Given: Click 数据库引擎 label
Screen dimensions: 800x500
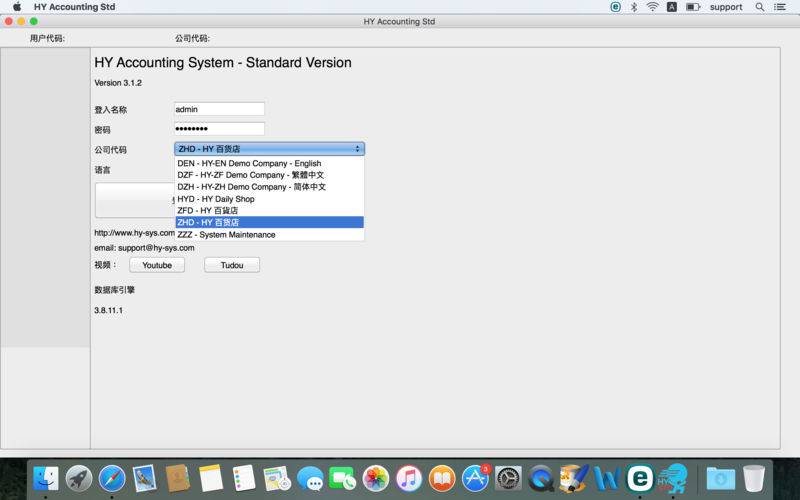Looking at the screenshot, I should (114, 290).
